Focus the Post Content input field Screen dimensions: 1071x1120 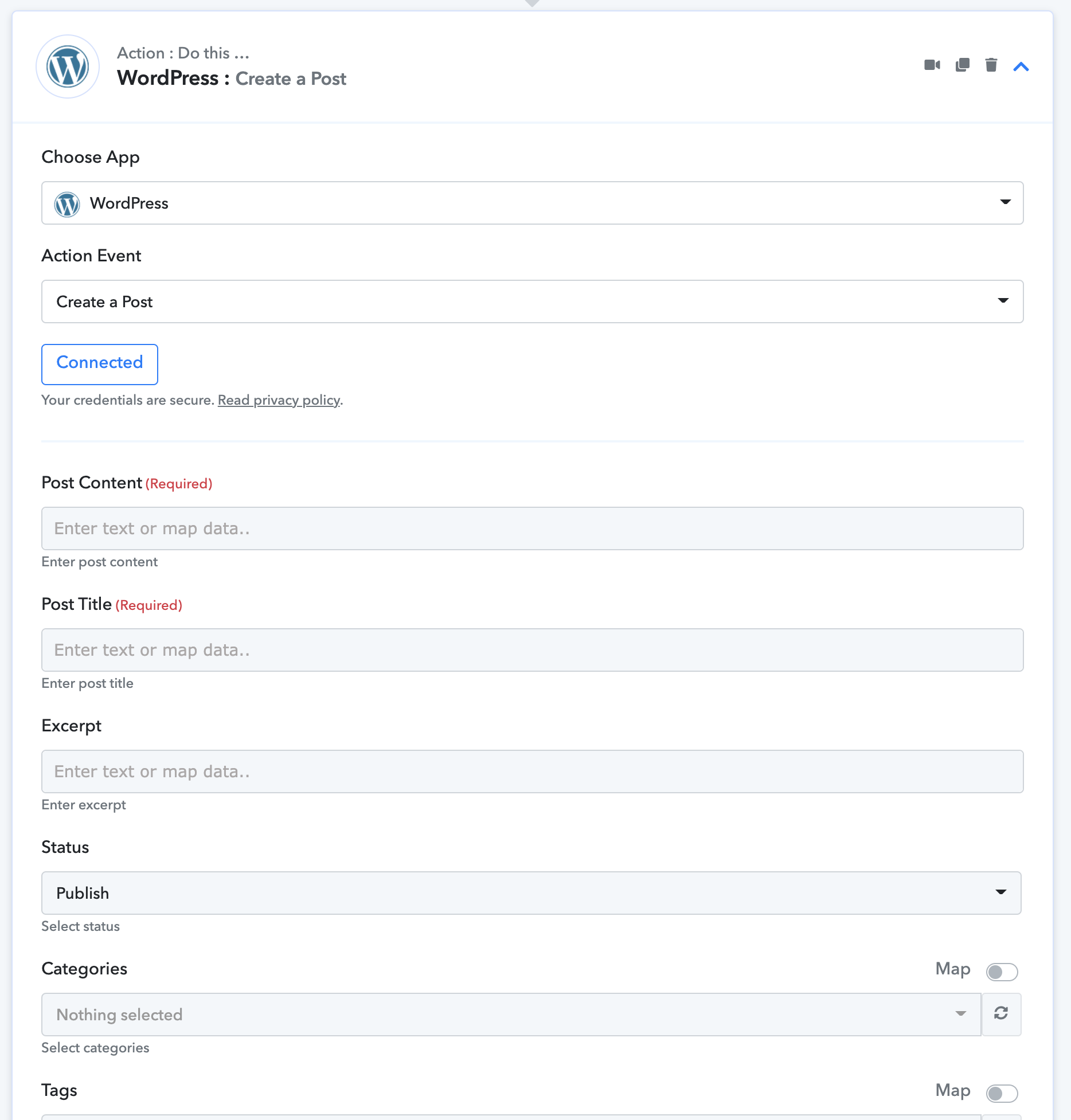(x=532, y=528)
